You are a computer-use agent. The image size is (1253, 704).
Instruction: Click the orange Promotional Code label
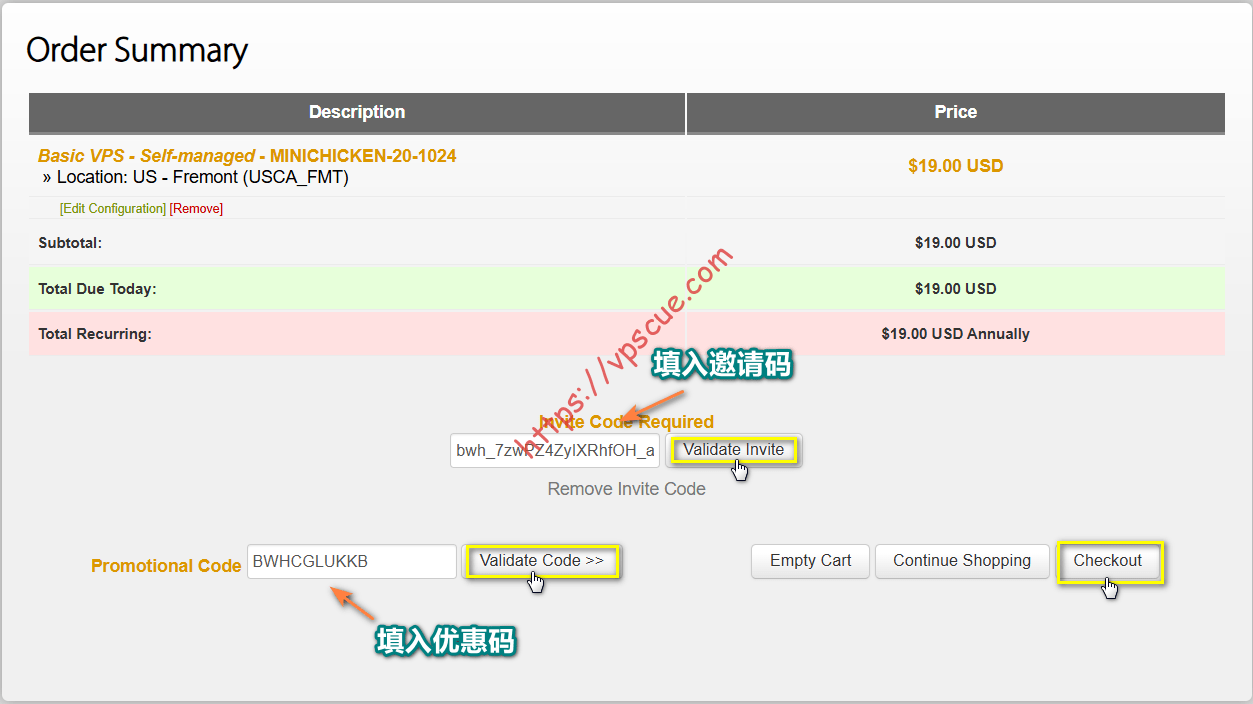[166, 566]
